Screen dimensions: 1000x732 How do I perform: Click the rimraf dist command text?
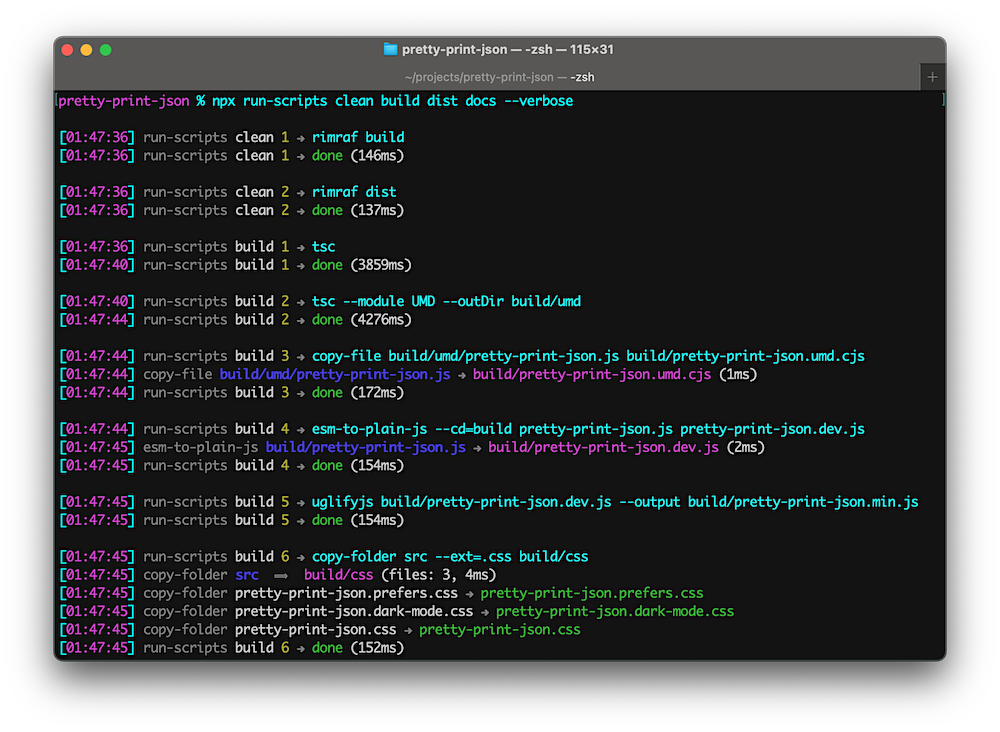(354, 192)
